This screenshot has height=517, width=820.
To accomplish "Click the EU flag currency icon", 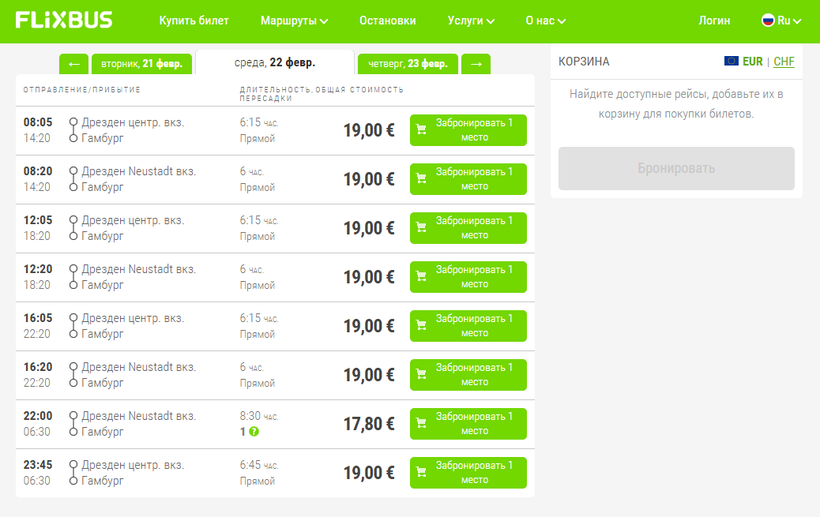I will click(x=731, y=62).
